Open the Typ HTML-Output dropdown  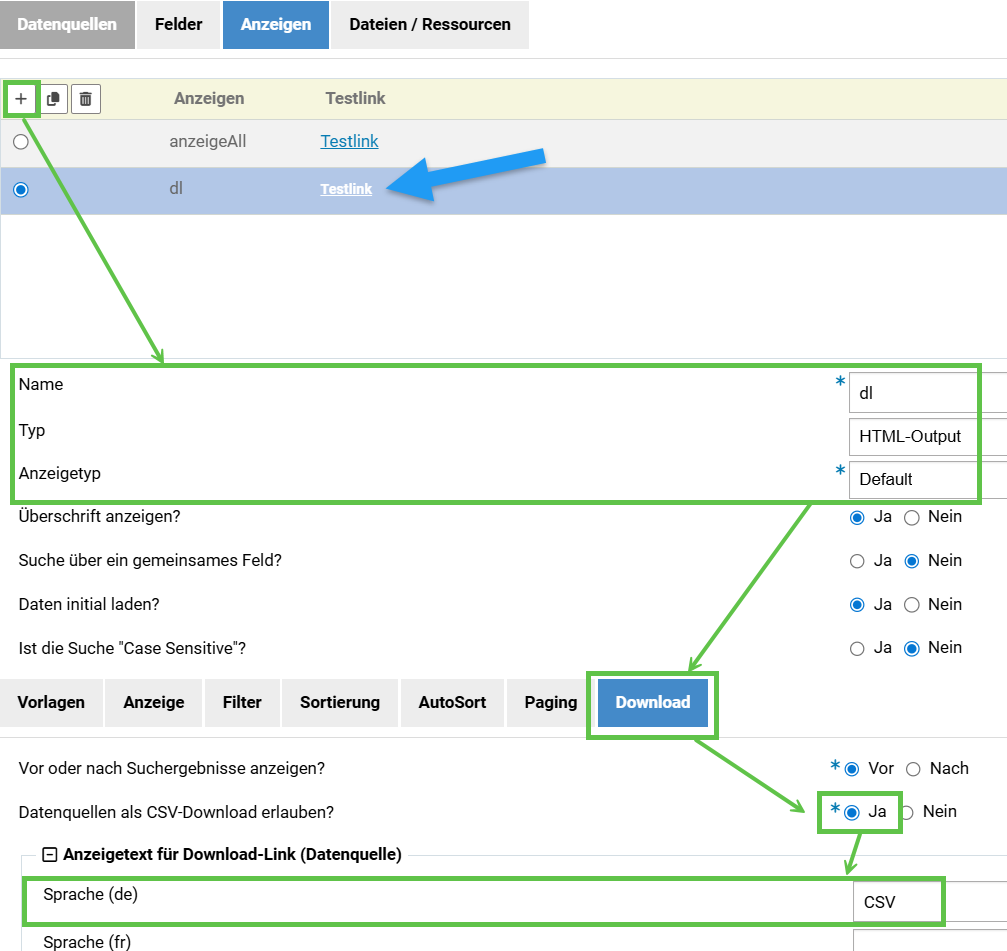[912, 436]
